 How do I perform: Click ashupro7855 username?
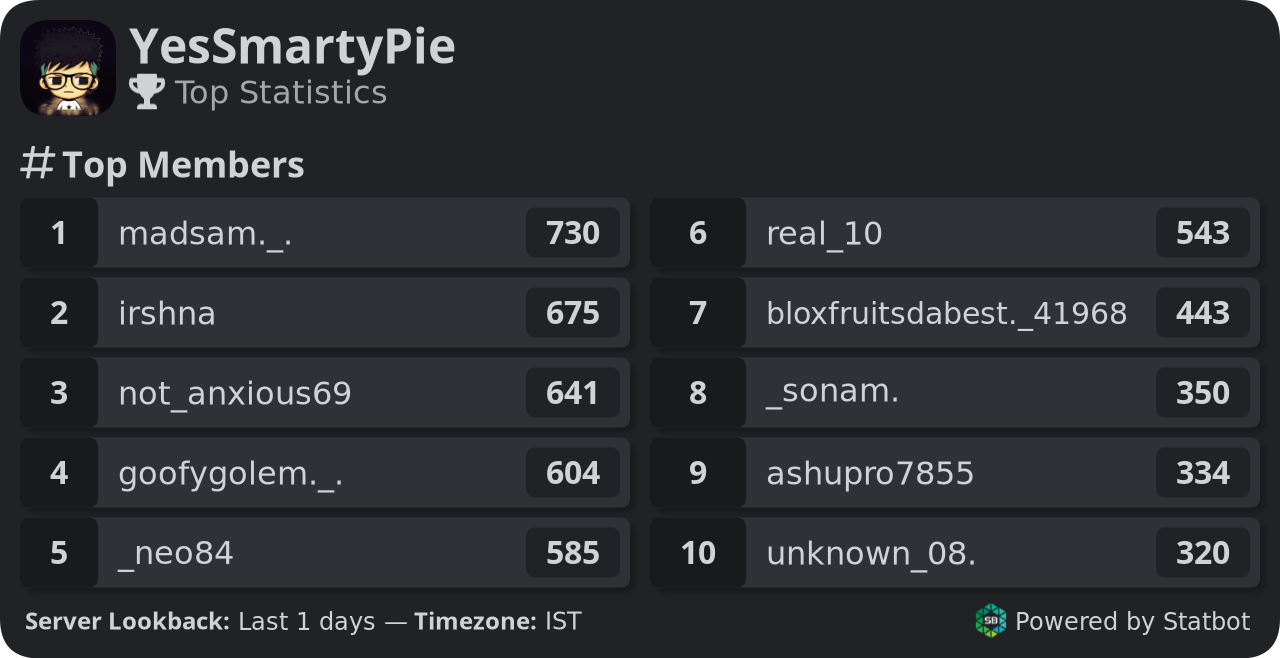tap(870, 474)
